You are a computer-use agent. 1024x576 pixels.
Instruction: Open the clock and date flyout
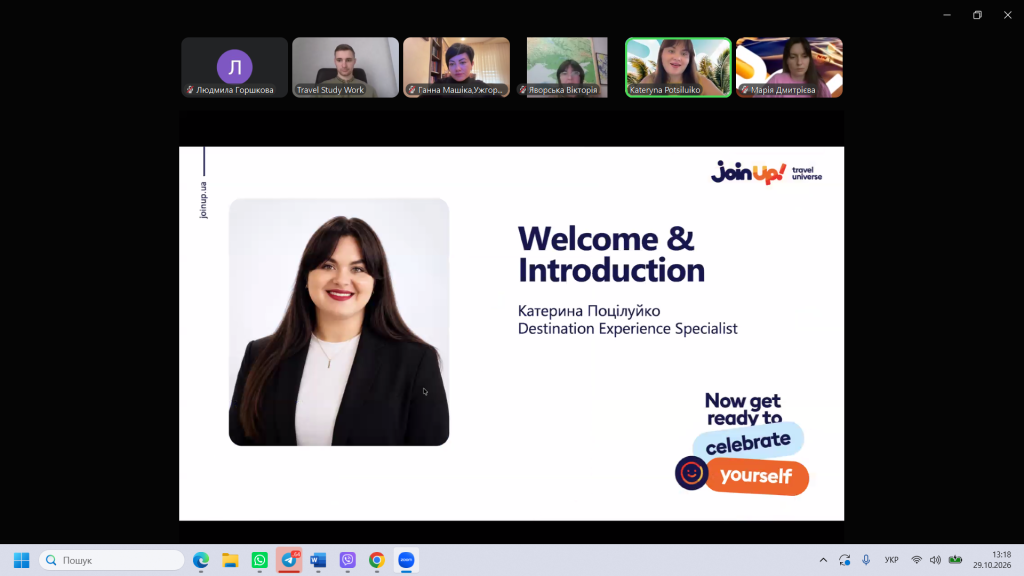point(992,560)
